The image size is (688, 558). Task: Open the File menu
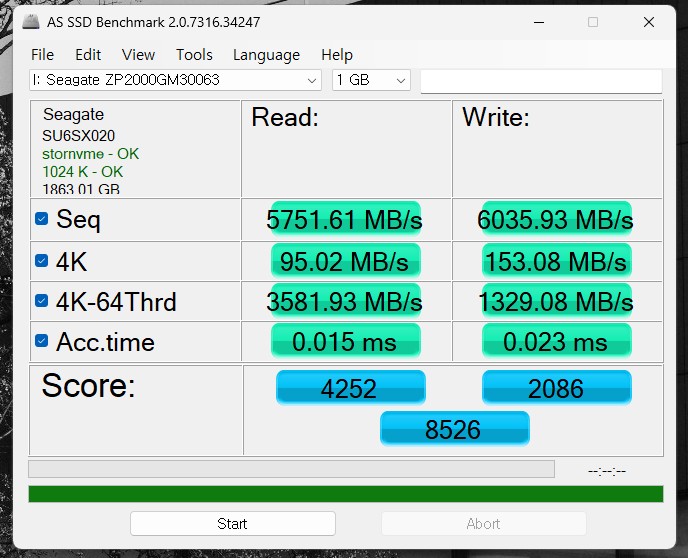click(x=42, y=55)
